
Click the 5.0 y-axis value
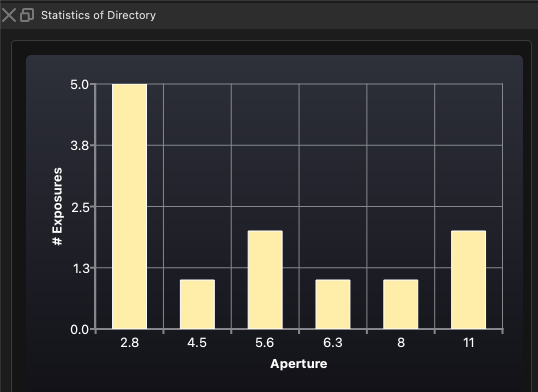pyautogui.click(x=80, y=85)
